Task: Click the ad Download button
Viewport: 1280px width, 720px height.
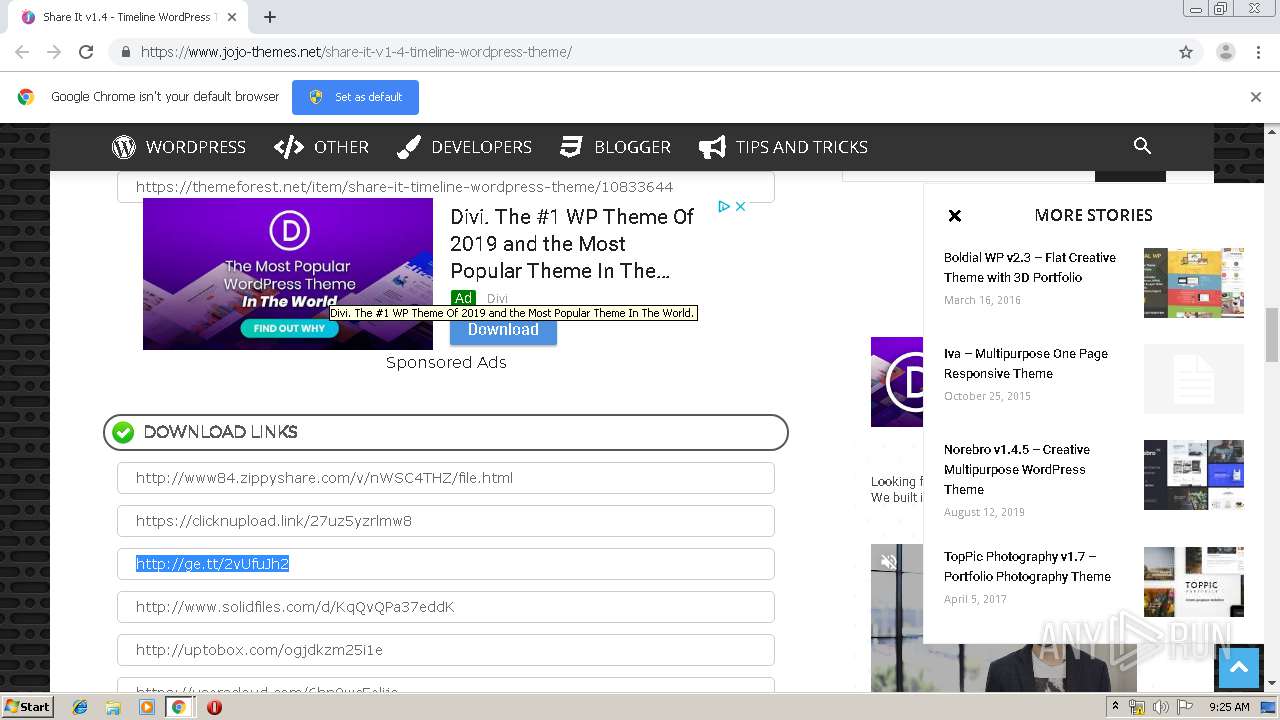Action: [x=503, y=329]
